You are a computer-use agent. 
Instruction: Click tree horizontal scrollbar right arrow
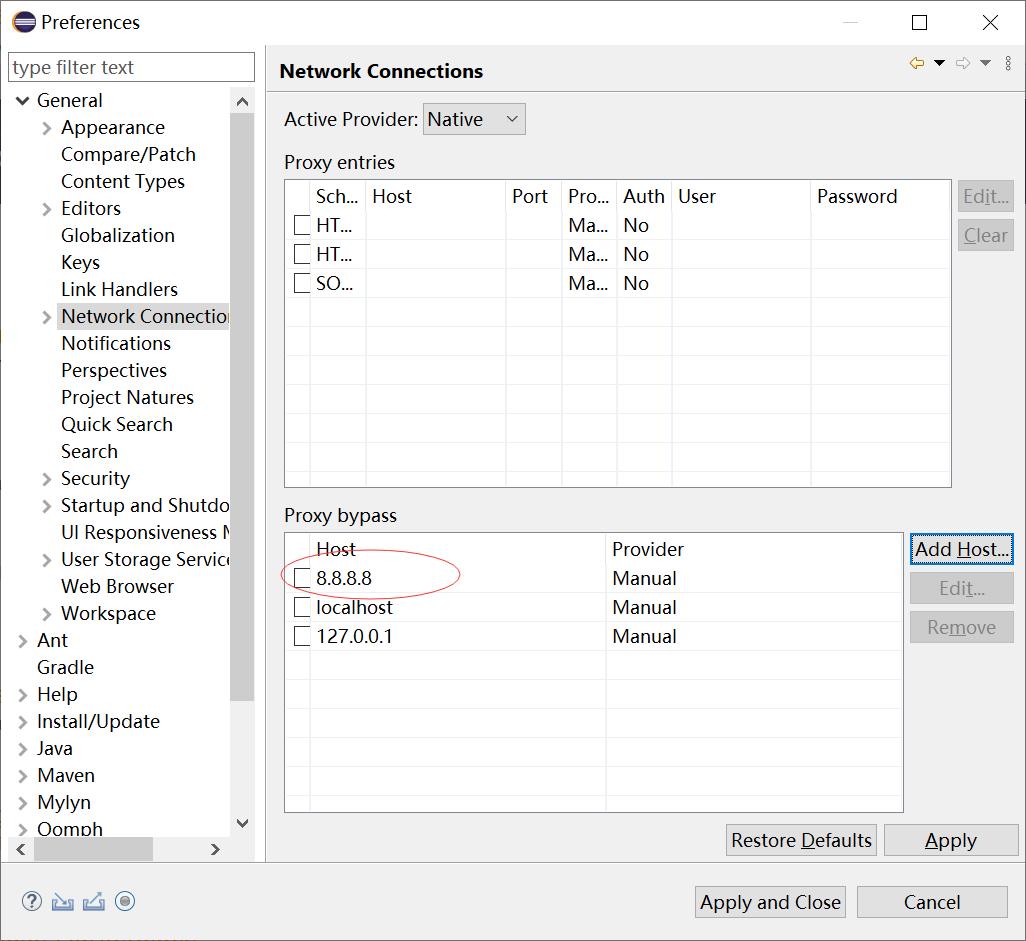click(215, 849)
